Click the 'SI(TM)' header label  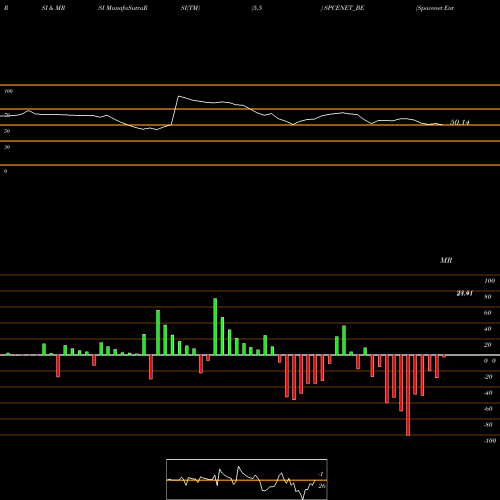click(190, 8)
